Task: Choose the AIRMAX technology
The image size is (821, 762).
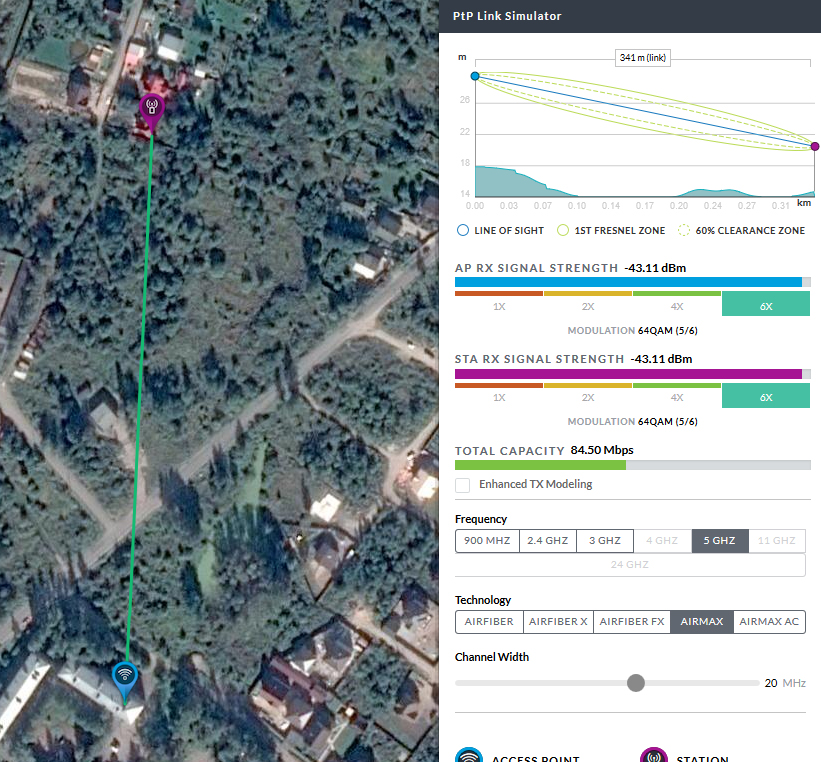Action: coord(702,622)
